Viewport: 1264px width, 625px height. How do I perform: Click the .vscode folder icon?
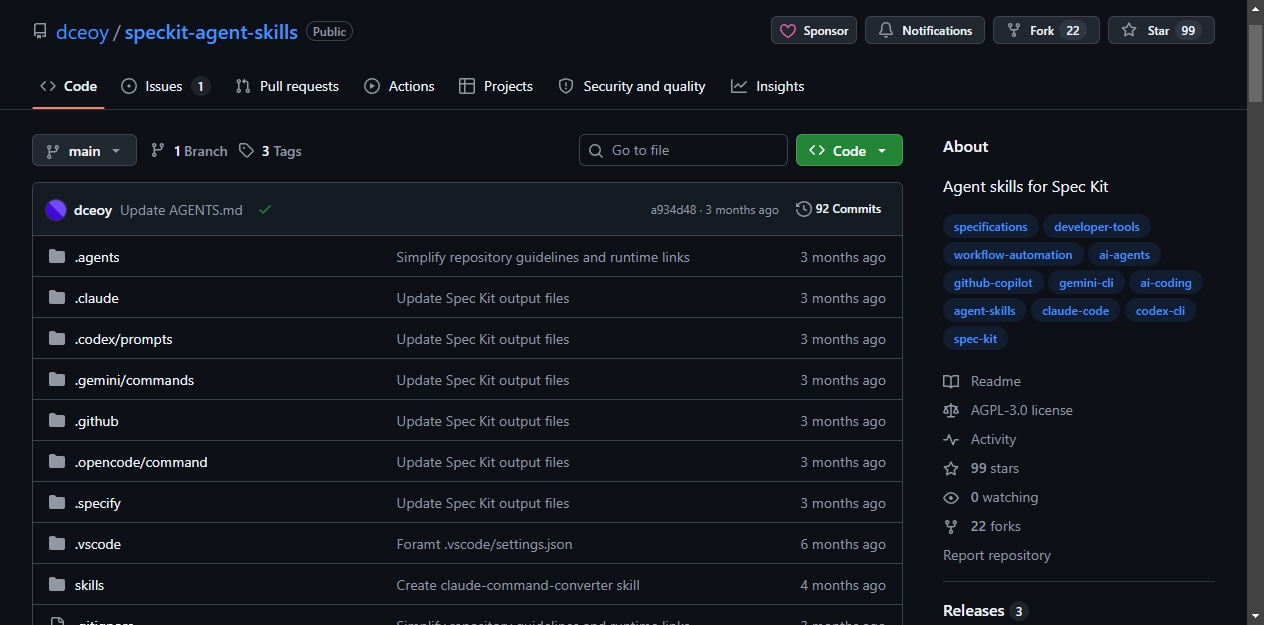point(57,544)
